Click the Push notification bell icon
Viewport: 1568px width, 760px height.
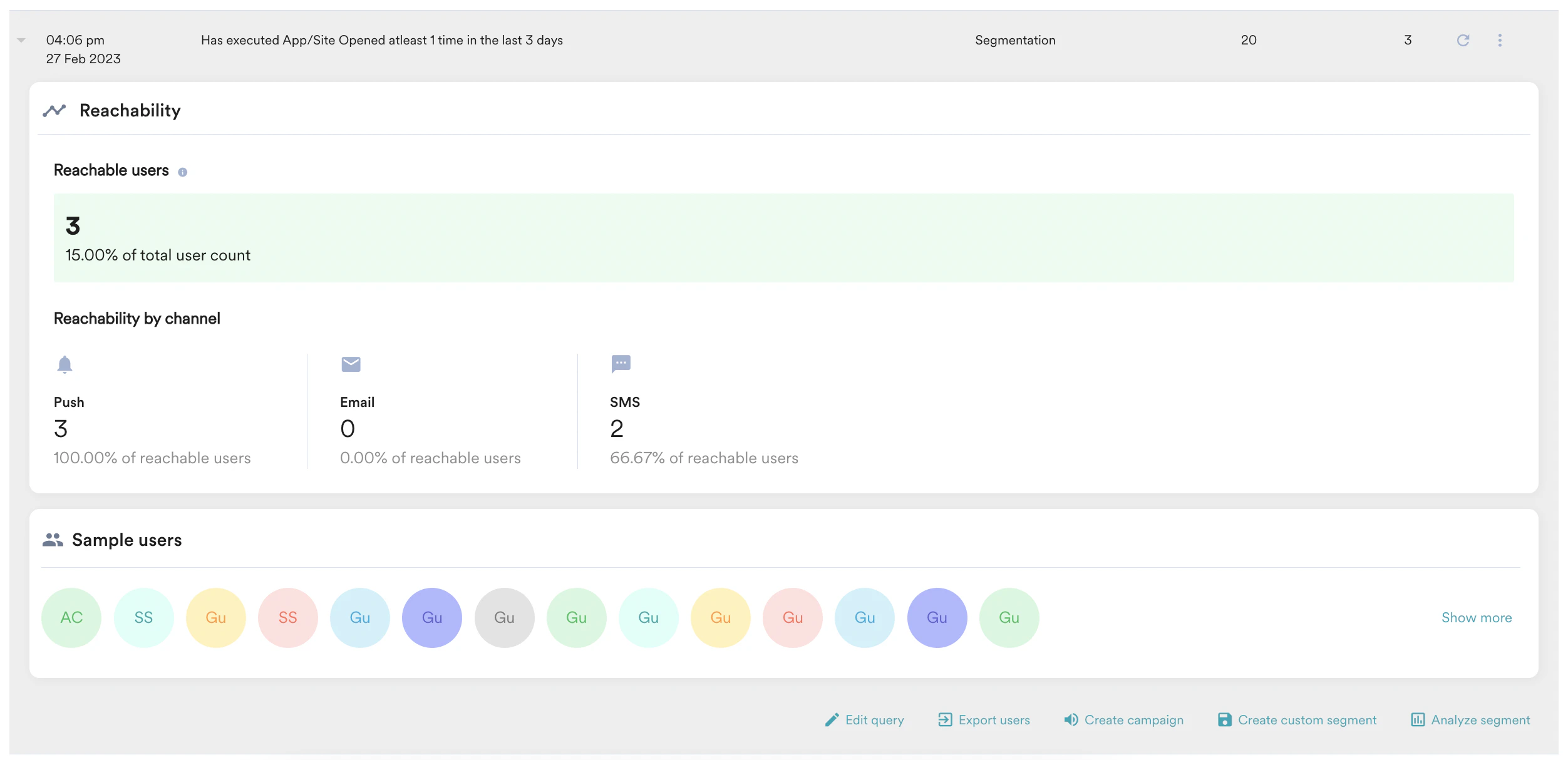pos(64,364)
